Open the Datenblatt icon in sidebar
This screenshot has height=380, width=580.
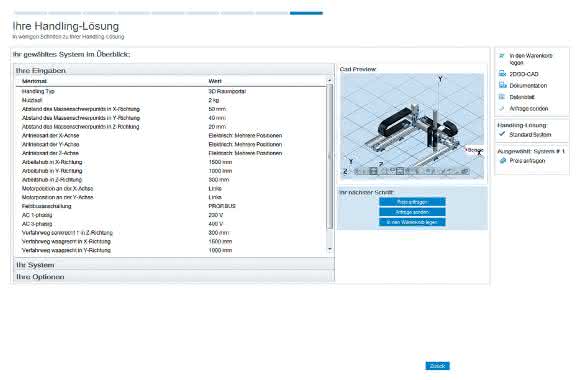502,97
